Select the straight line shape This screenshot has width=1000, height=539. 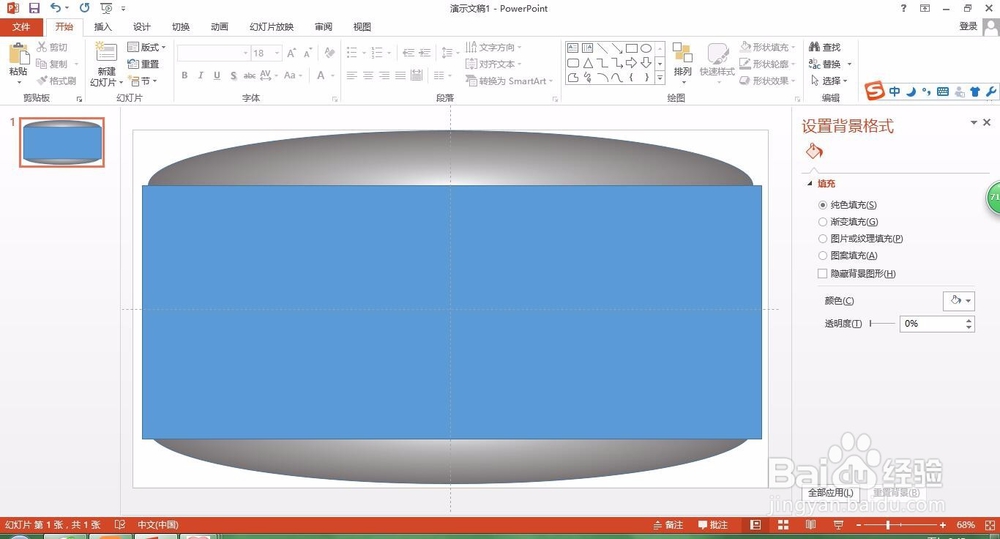(x=602, y=48)
